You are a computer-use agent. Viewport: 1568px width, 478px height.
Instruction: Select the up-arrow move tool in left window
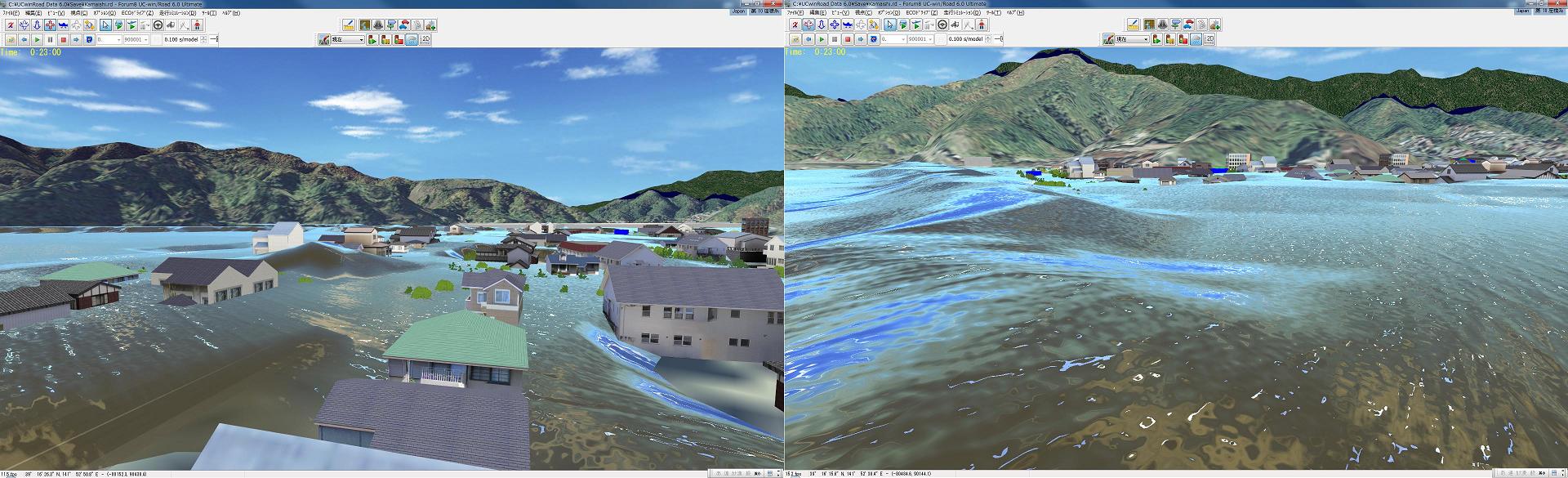click(37, 25)
